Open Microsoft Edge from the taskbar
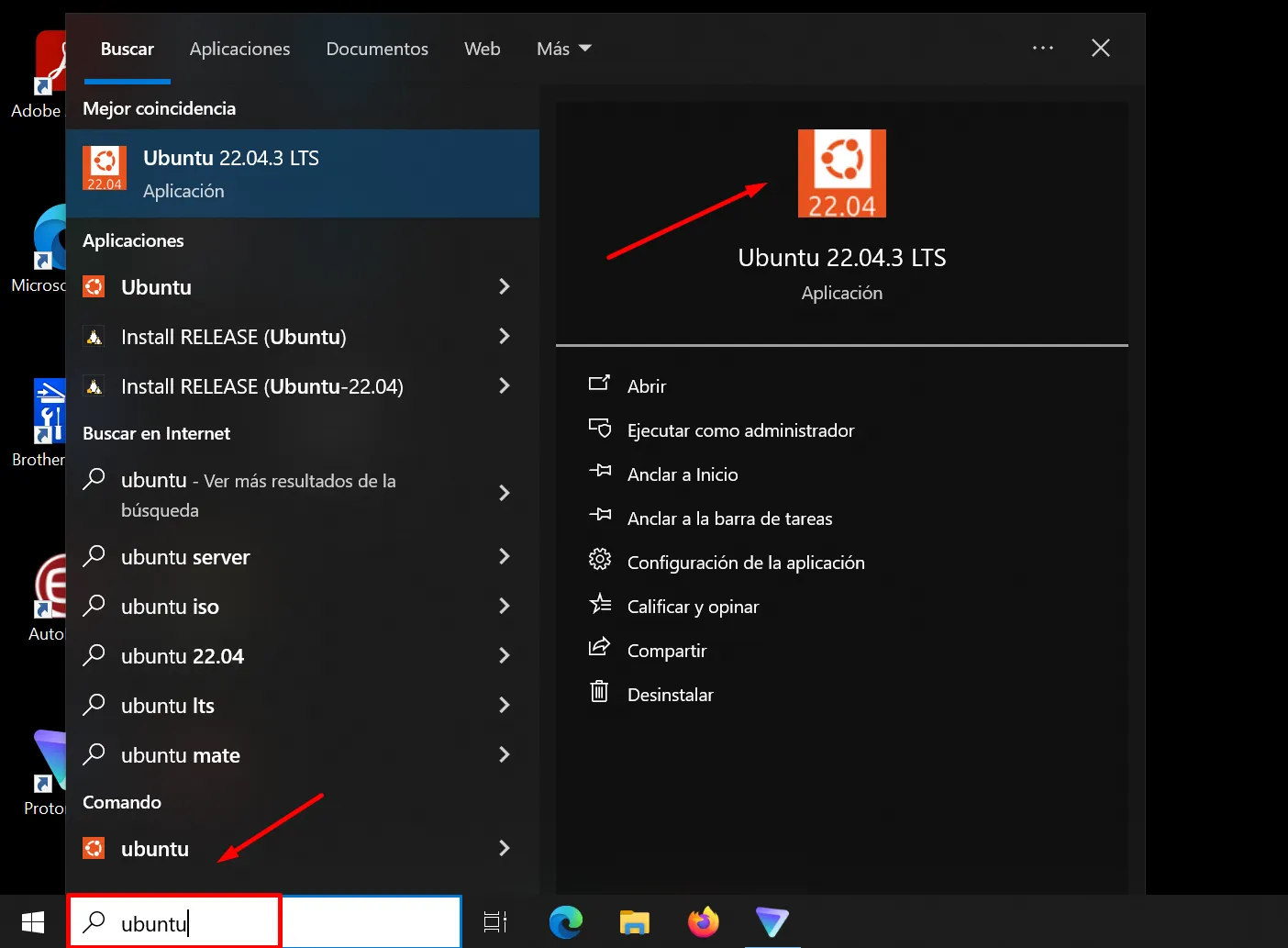This screenshot has width=1288, height=948. [x=565, y=921]
